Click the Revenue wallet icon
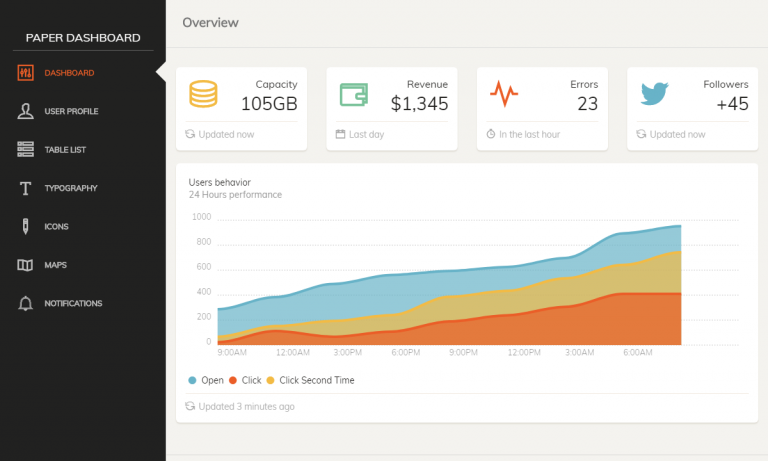768x461 pixels. click(354, 94)
